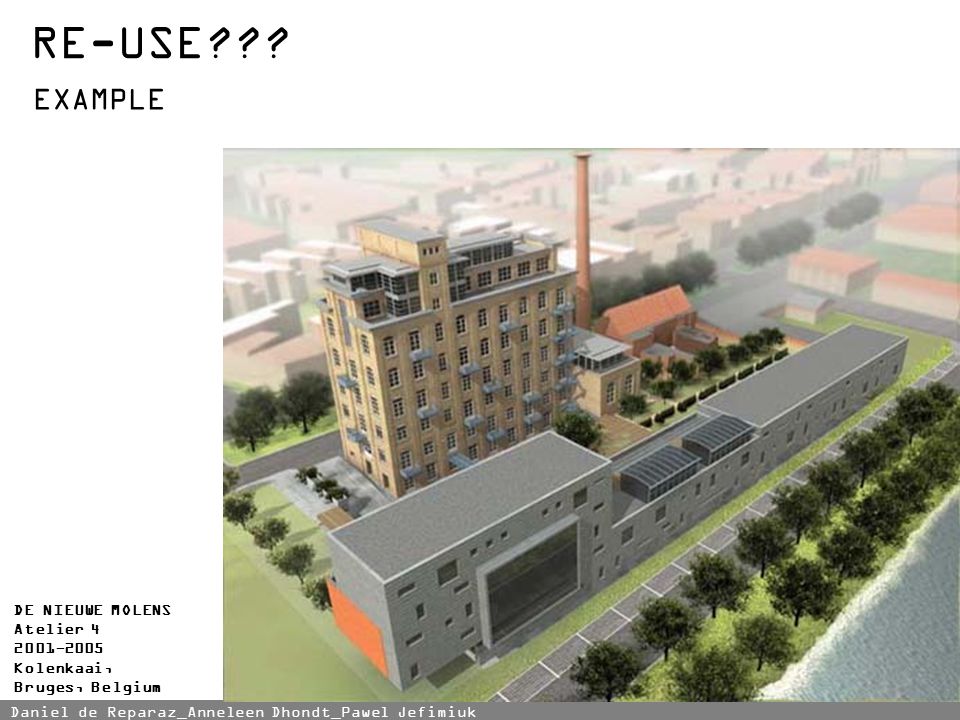
Task: Click the Bruges, Belgium text
Action: pos(88,687)
